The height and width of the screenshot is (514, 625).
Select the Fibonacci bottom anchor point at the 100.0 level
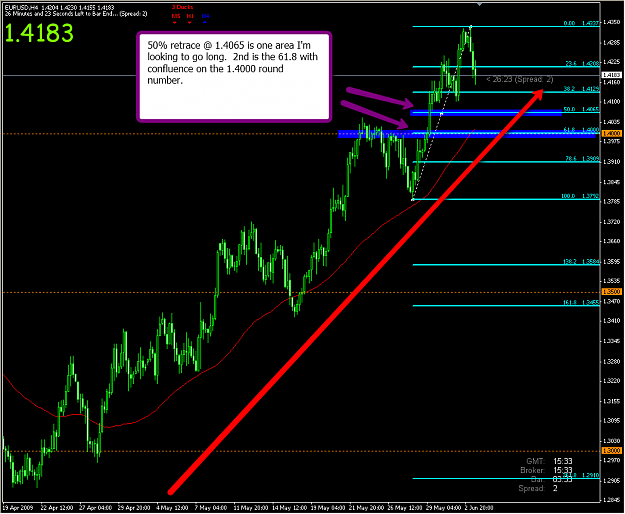[413, 199]
